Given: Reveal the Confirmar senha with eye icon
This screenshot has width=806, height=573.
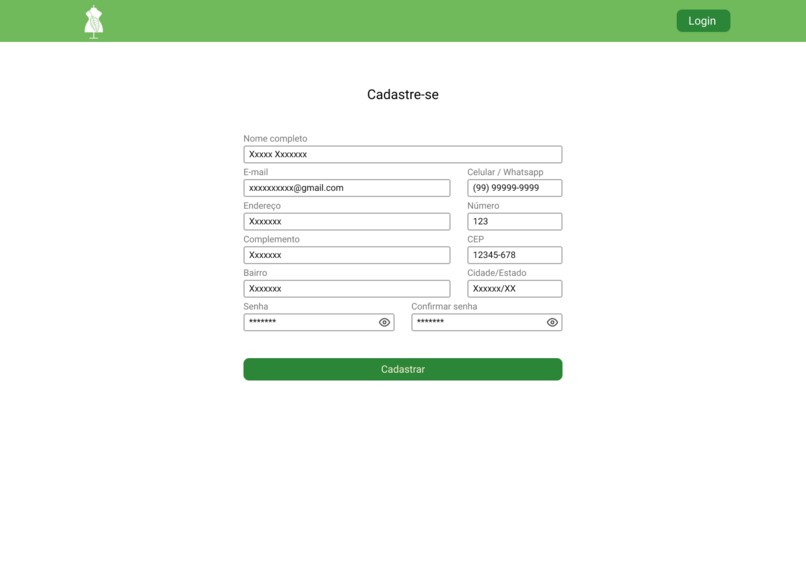Looking at the screenshot, I should 552,322.
